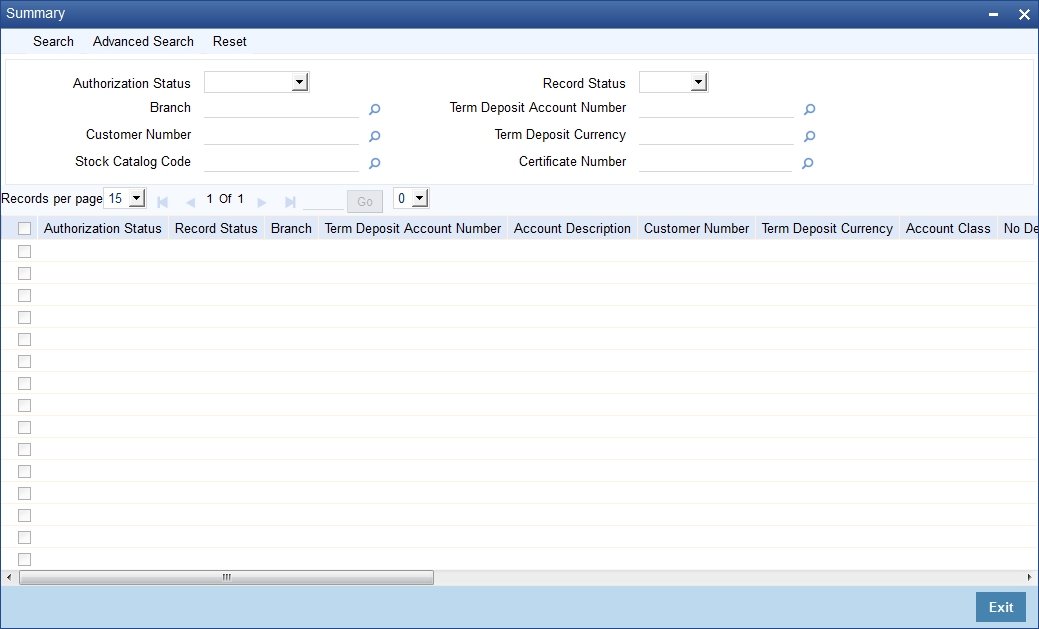Click Term Deposit Account Number column header
This screenshot has height=629, width=1039.
[413, 229]
